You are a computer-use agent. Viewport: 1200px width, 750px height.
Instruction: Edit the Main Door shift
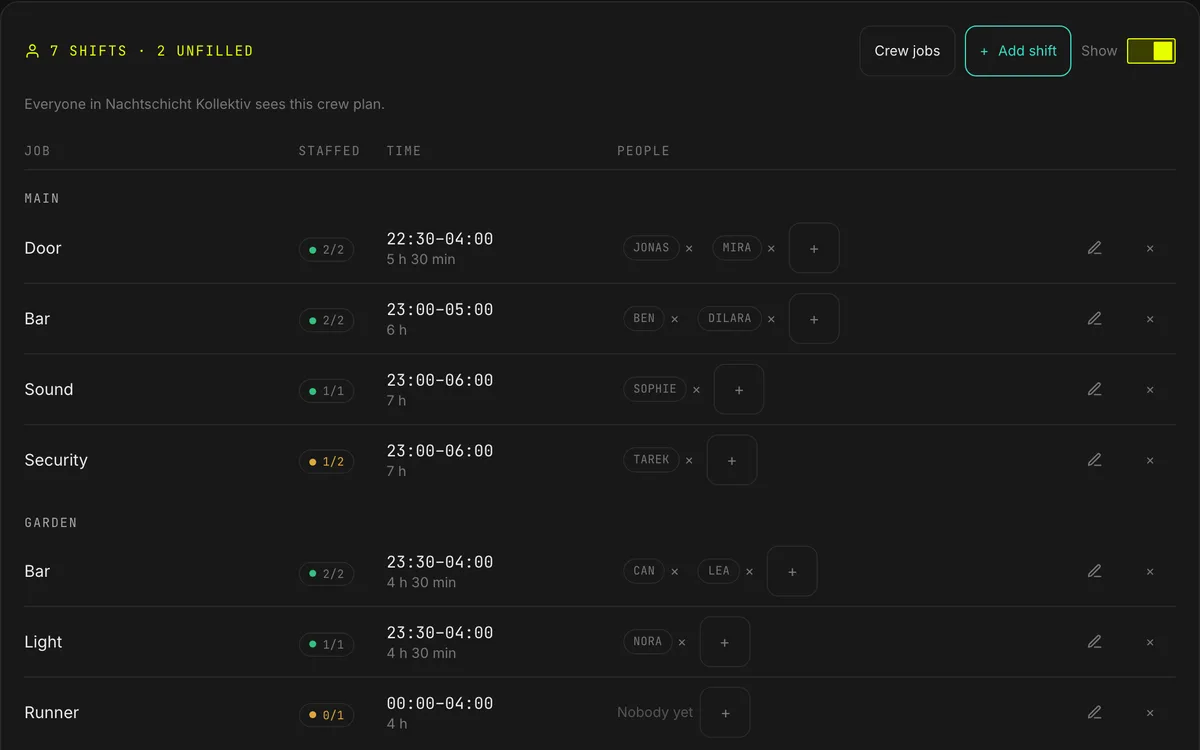coord(1094,248)
